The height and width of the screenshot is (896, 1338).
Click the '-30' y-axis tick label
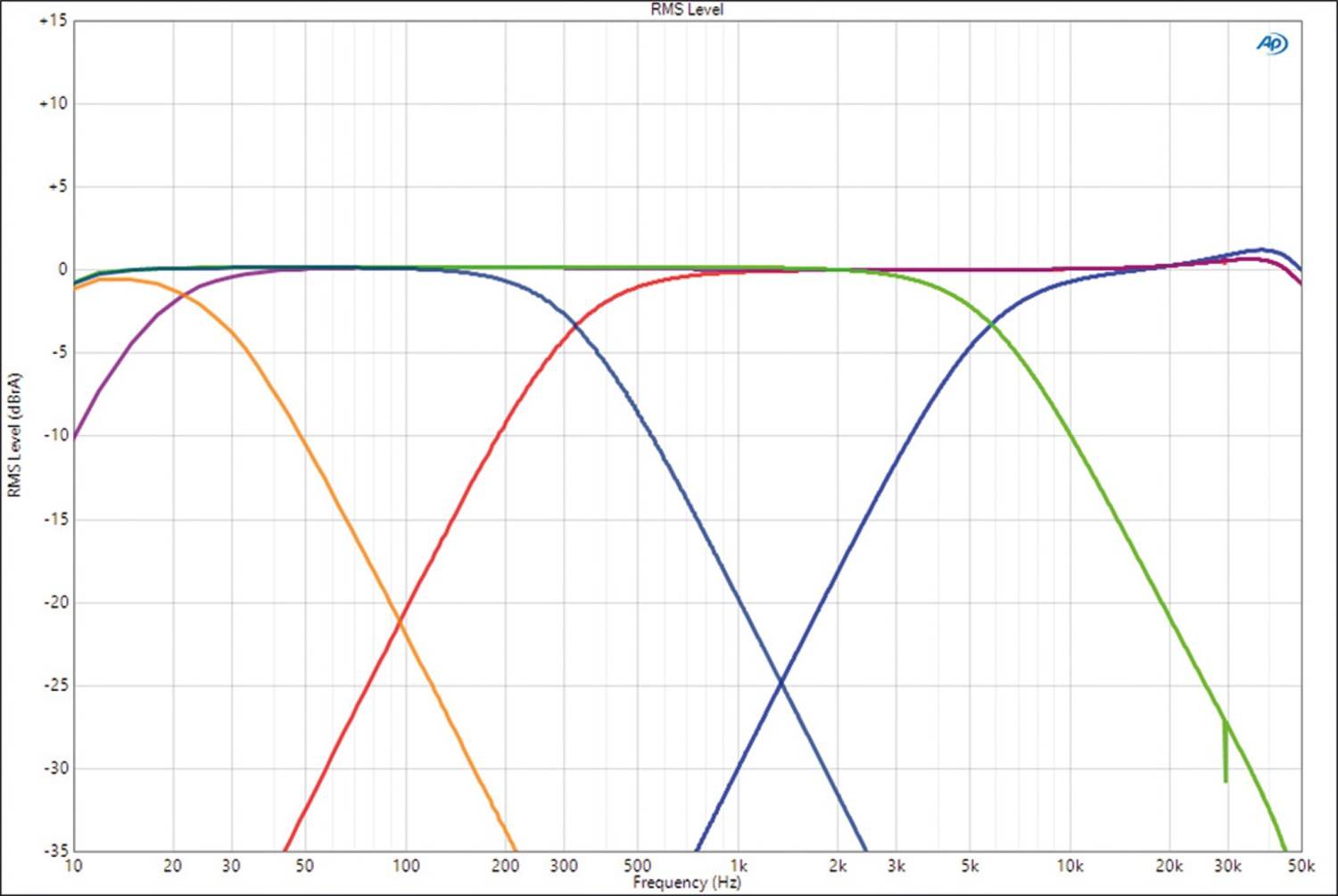[x=55, y=768]
